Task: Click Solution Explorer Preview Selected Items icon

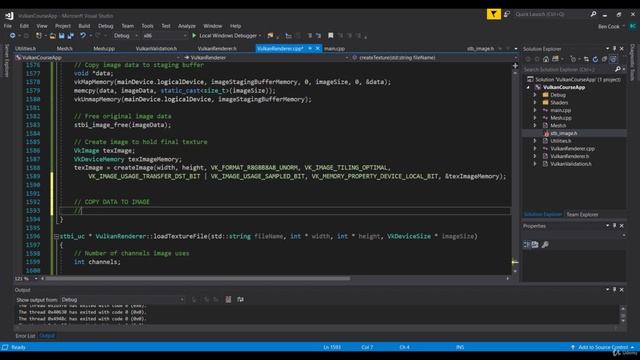Action: point(613,59)
